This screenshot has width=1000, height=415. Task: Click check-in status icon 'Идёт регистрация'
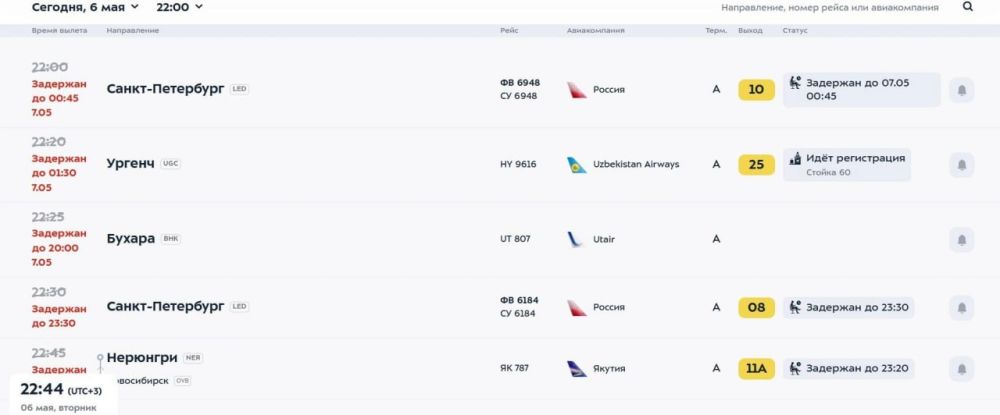point(796,158)
